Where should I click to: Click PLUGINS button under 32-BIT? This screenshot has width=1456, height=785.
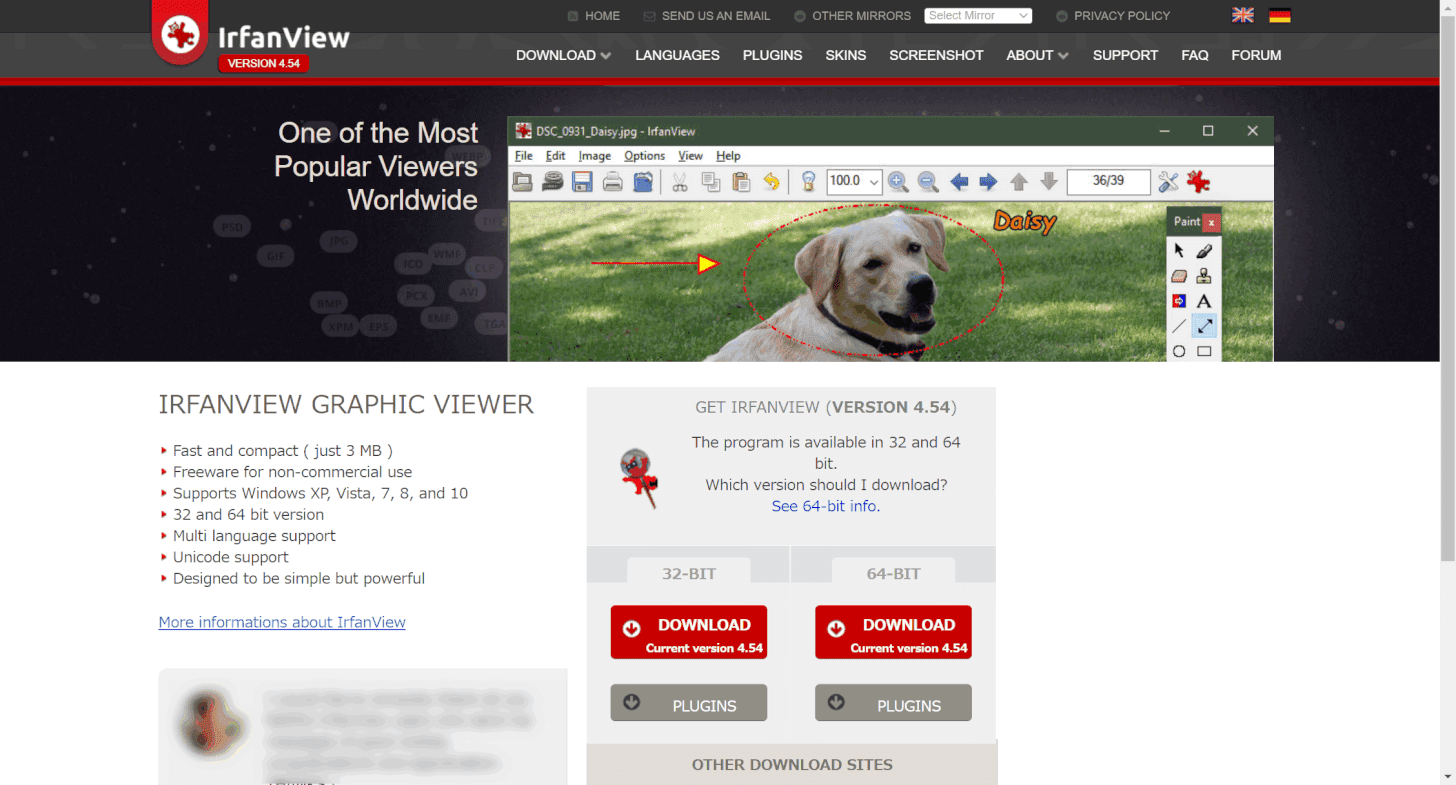[x=689, y=703]
